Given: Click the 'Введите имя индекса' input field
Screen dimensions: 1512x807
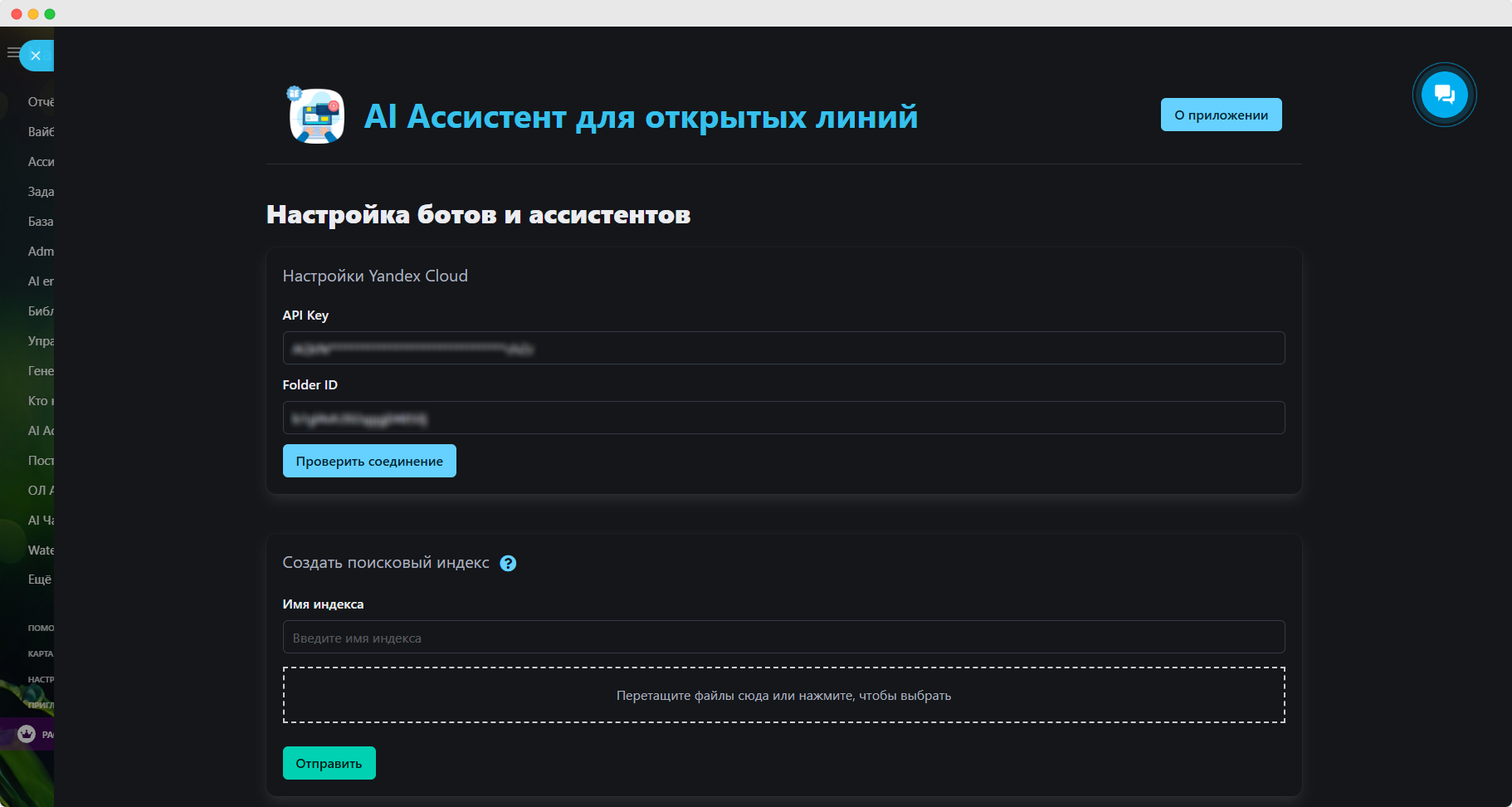Looking at the screenshot, I should coord(783,637).
